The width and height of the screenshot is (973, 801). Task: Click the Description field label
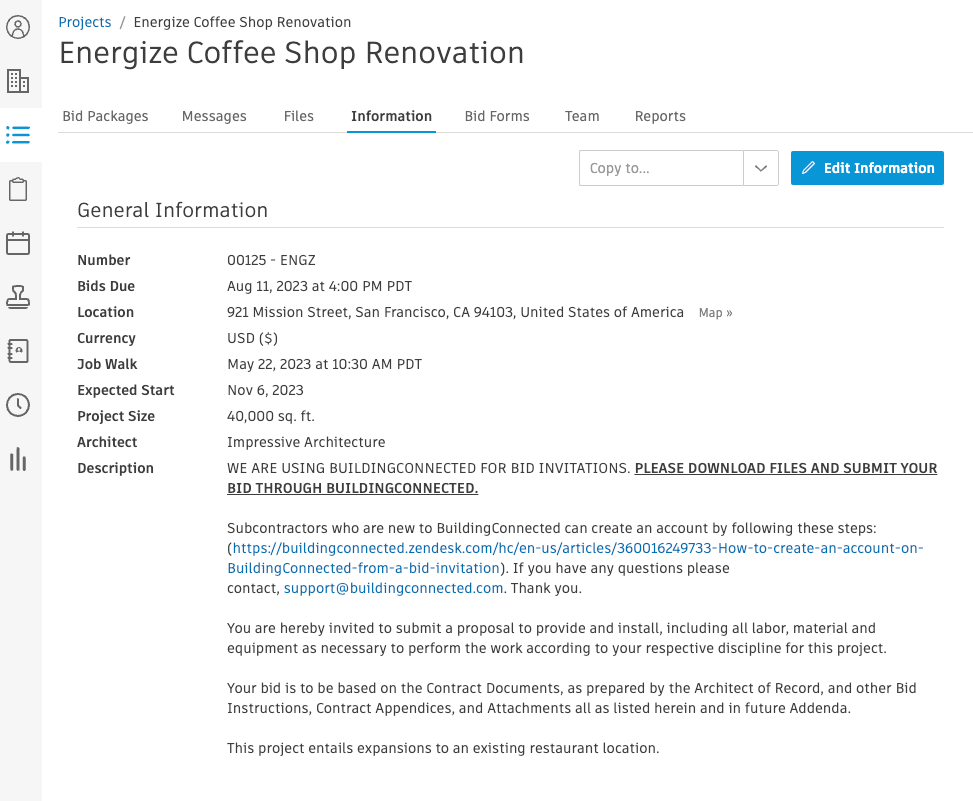click(115, 468)
